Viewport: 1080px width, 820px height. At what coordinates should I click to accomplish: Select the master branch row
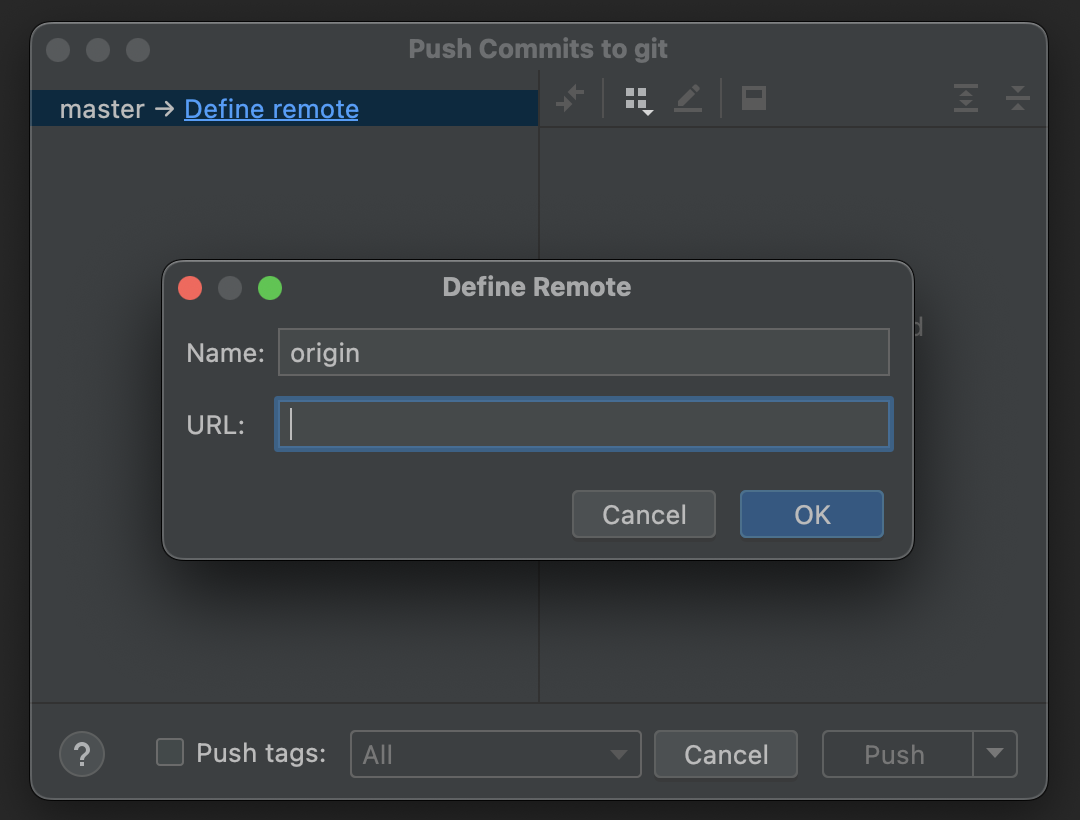tap(102, 109)
